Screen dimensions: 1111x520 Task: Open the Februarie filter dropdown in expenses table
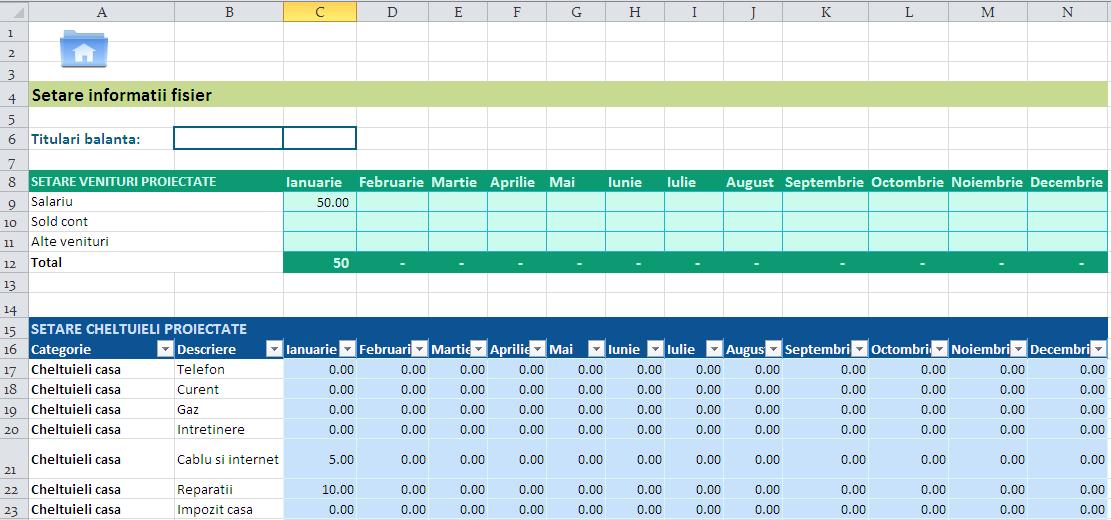420,349
